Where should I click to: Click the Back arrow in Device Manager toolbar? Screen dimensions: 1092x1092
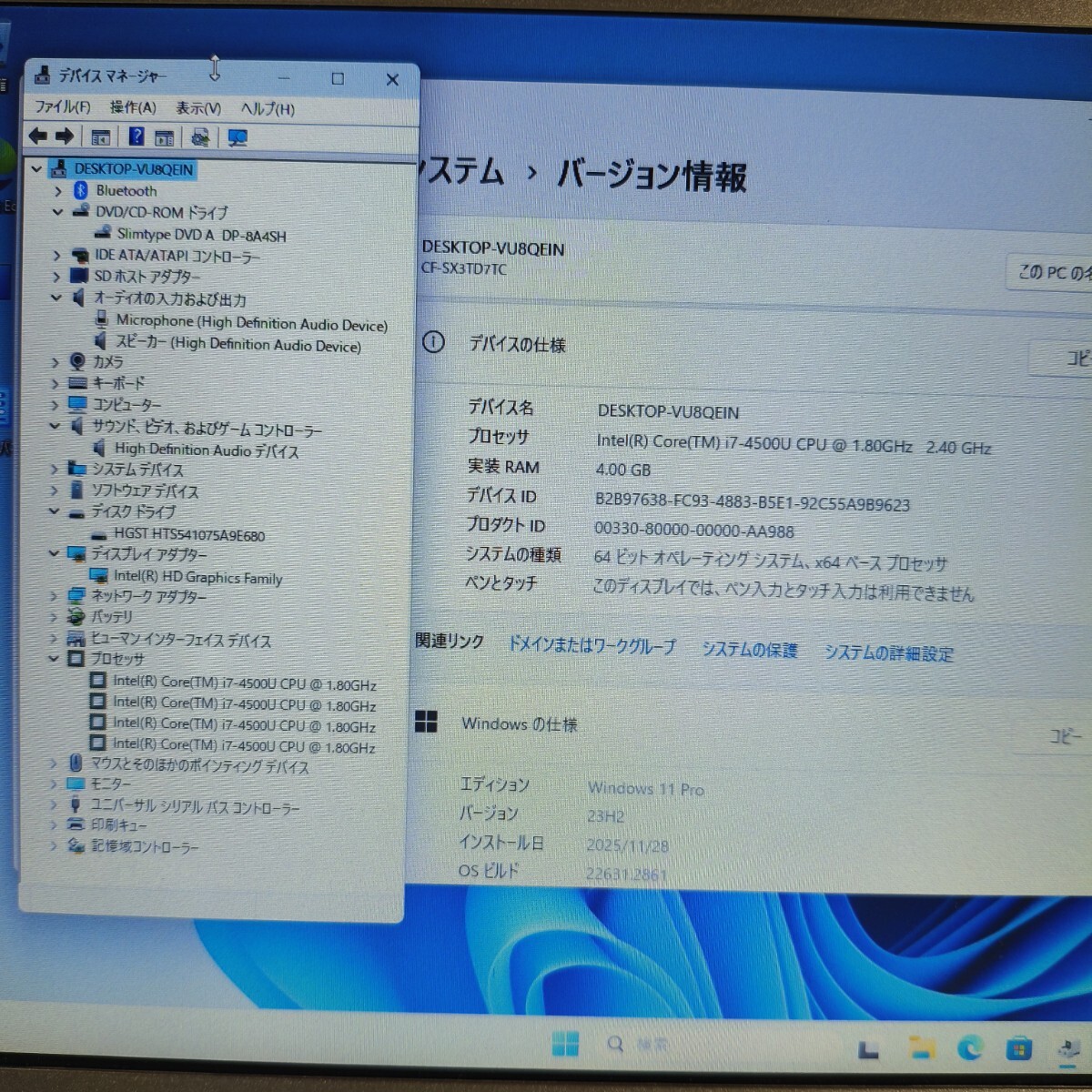37,136
